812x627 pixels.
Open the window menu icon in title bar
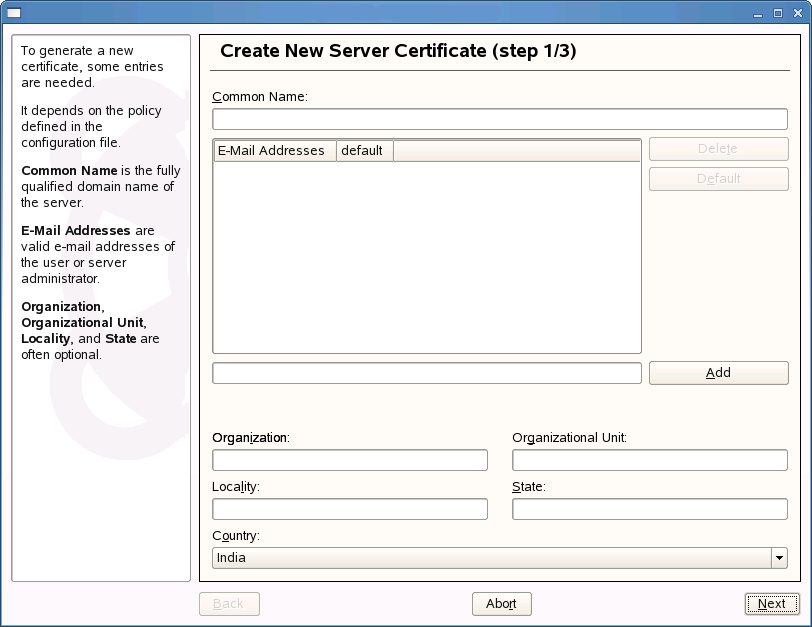tap(13, 12)
